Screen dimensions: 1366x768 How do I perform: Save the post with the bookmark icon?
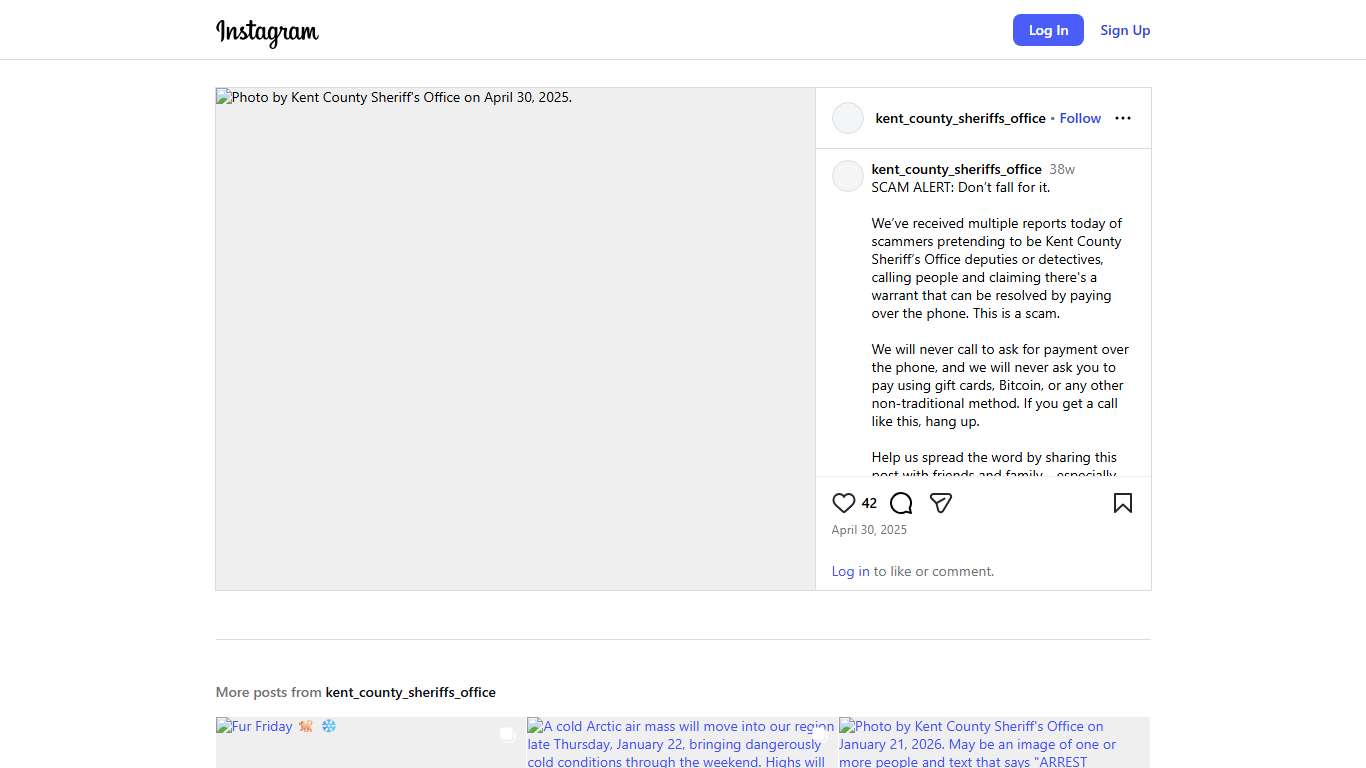[x=1122, y=503]
